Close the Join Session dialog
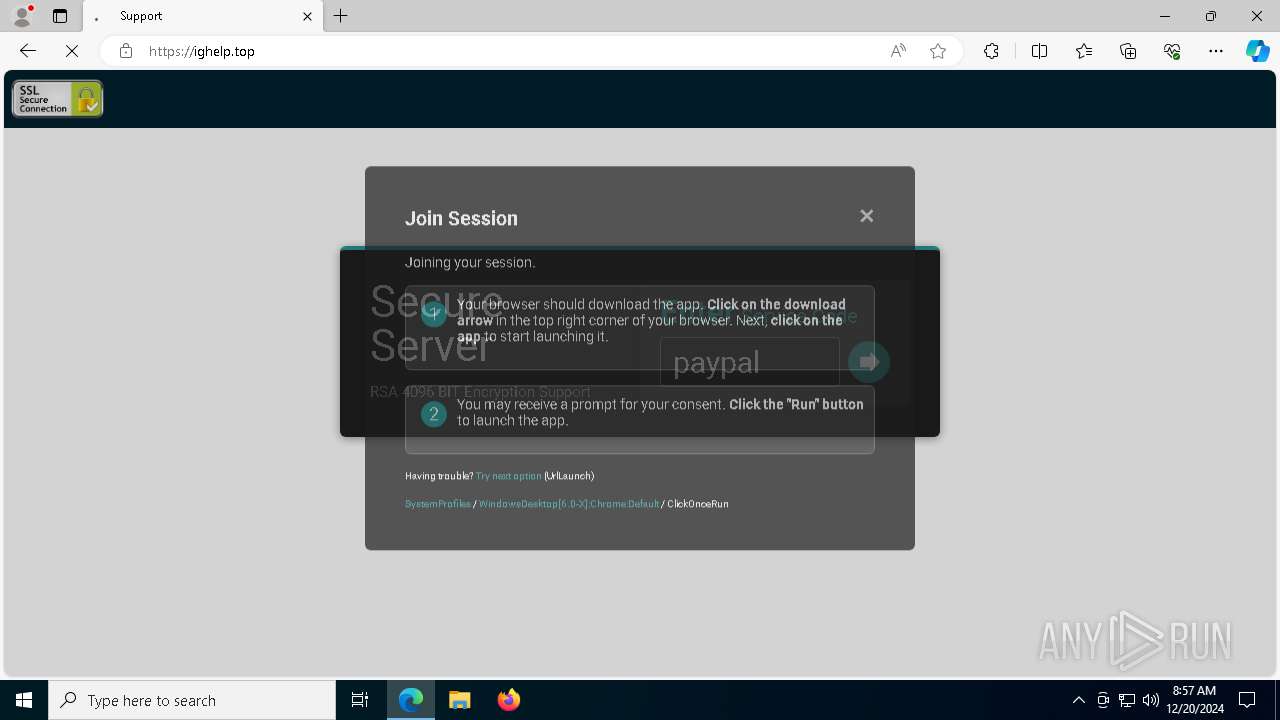 867,216
